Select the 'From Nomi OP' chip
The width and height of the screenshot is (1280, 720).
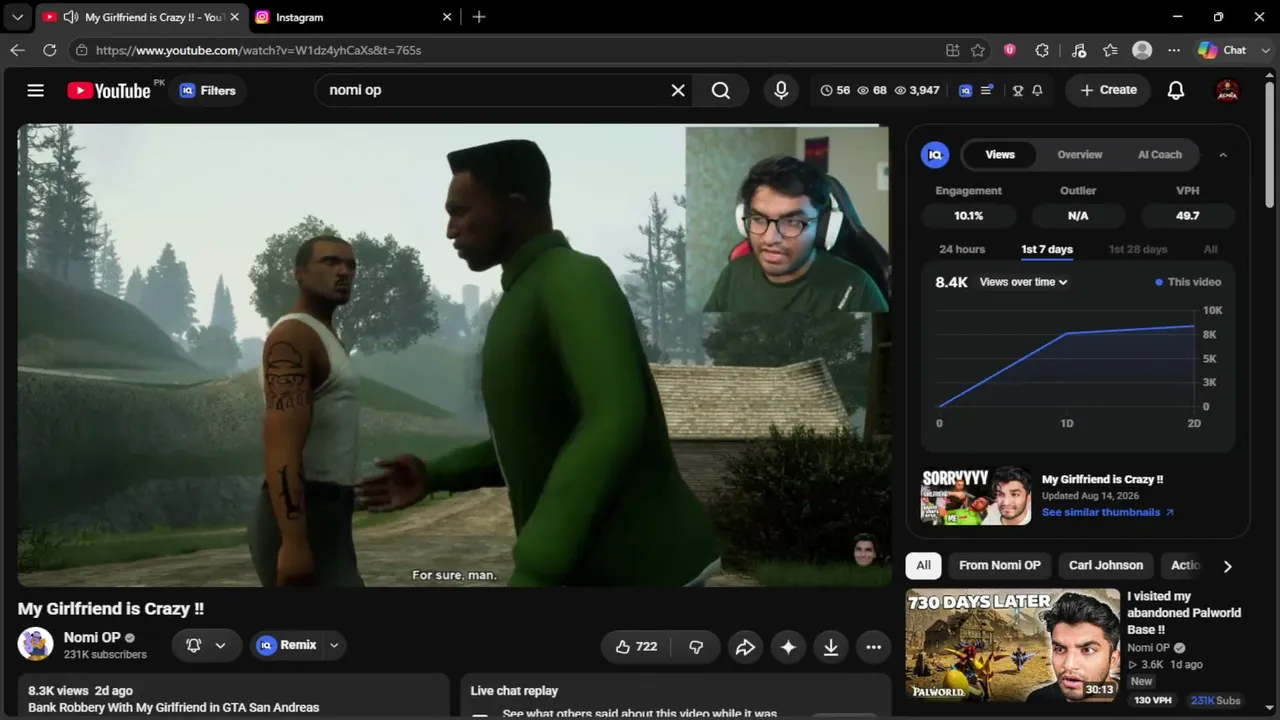(1000, 565)
